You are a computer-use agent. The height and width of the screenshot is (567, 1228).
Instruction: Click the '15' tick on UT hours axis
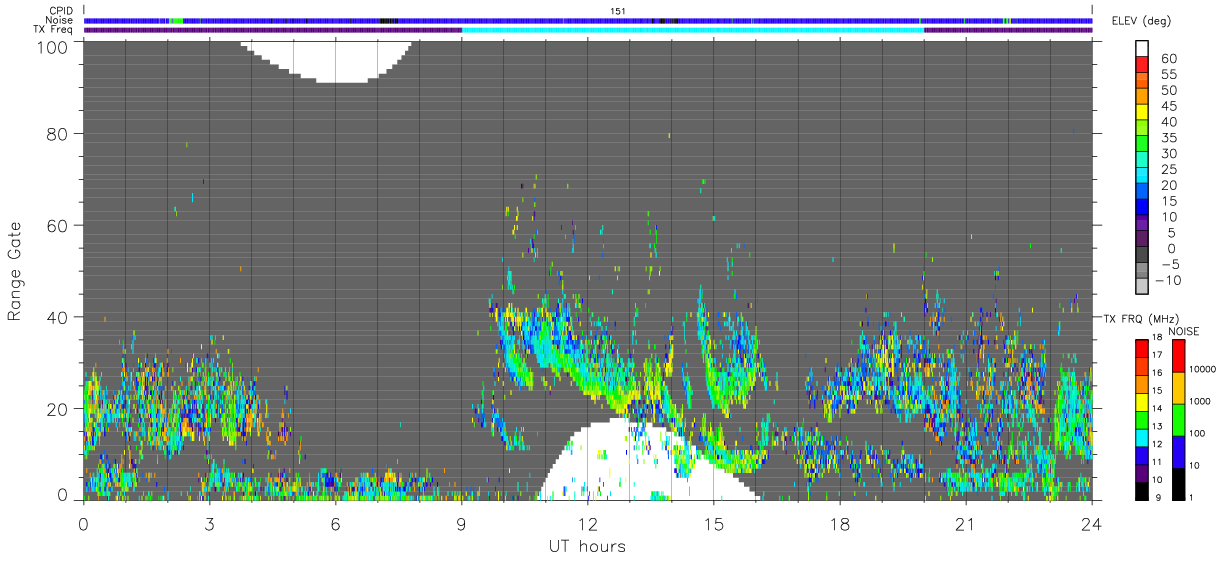714,524
